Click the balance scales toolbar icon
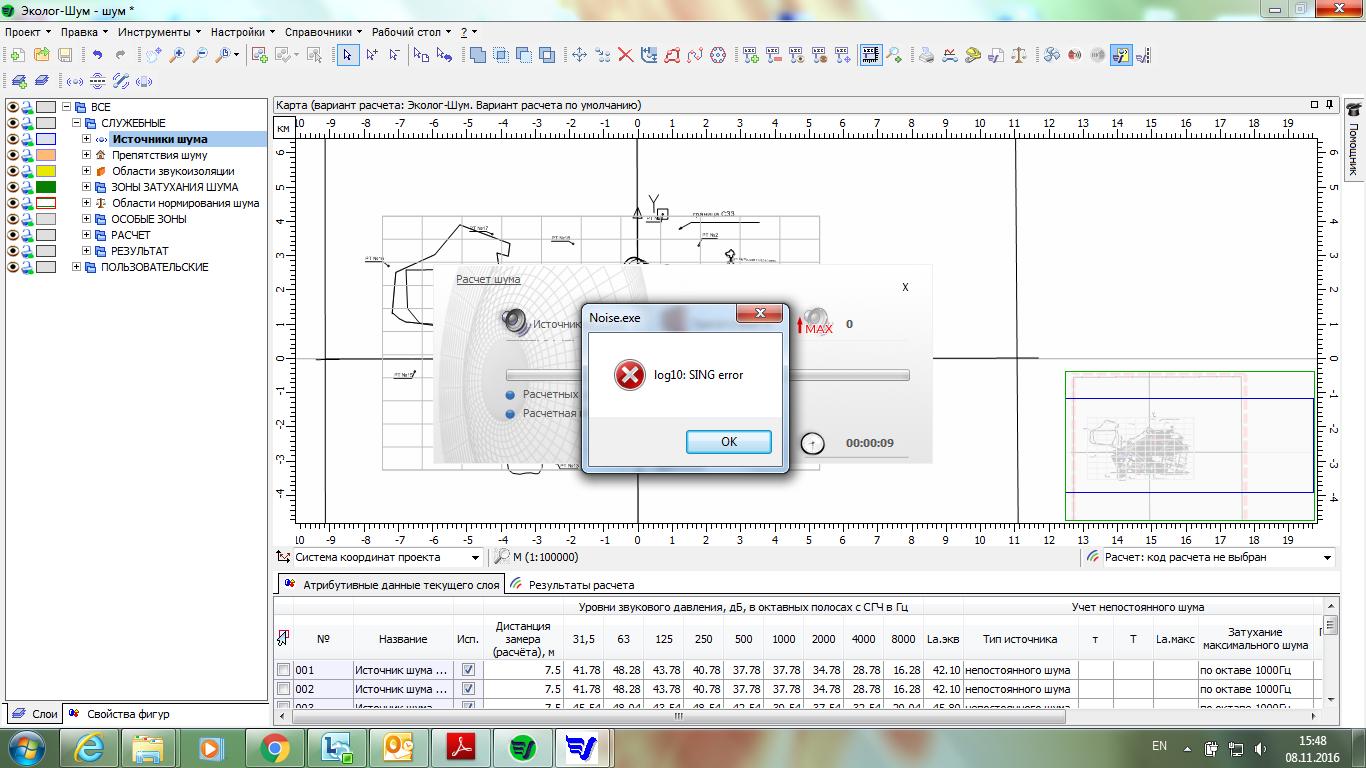 click(1019, 55)
